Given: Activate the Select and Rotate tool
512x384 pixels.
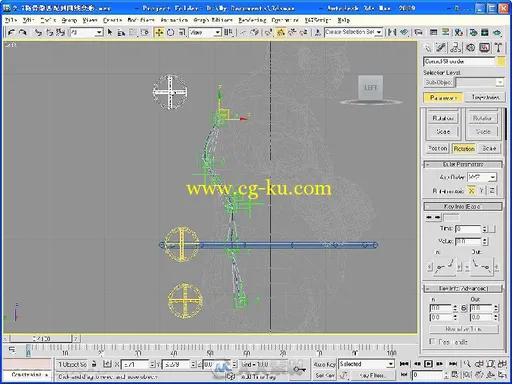Looking at the screenshot, I should 170,32.
